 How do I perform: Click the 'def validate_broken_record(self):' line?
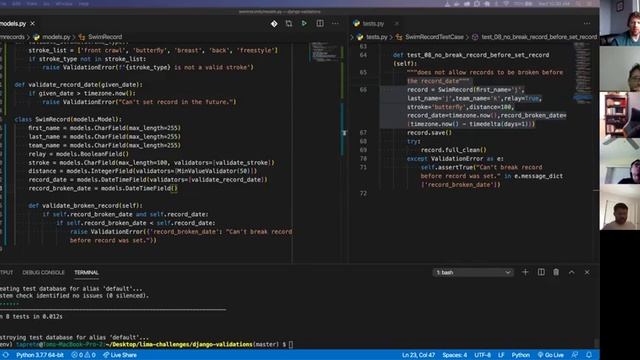(85, 206)
